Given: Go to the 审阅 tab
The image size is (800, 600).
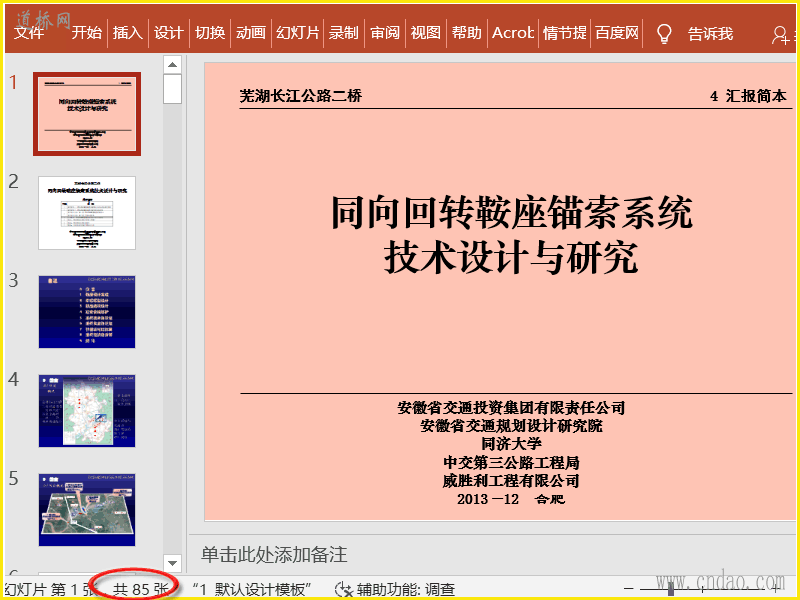Looking at the screenshot, I should click(385, 33).
